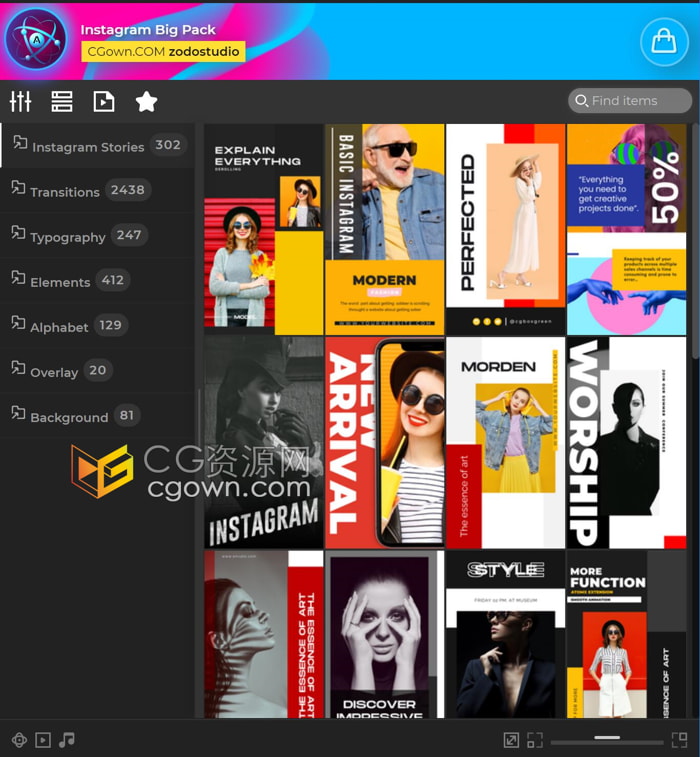Click the target crosshair icon in bottom bar

19,740
